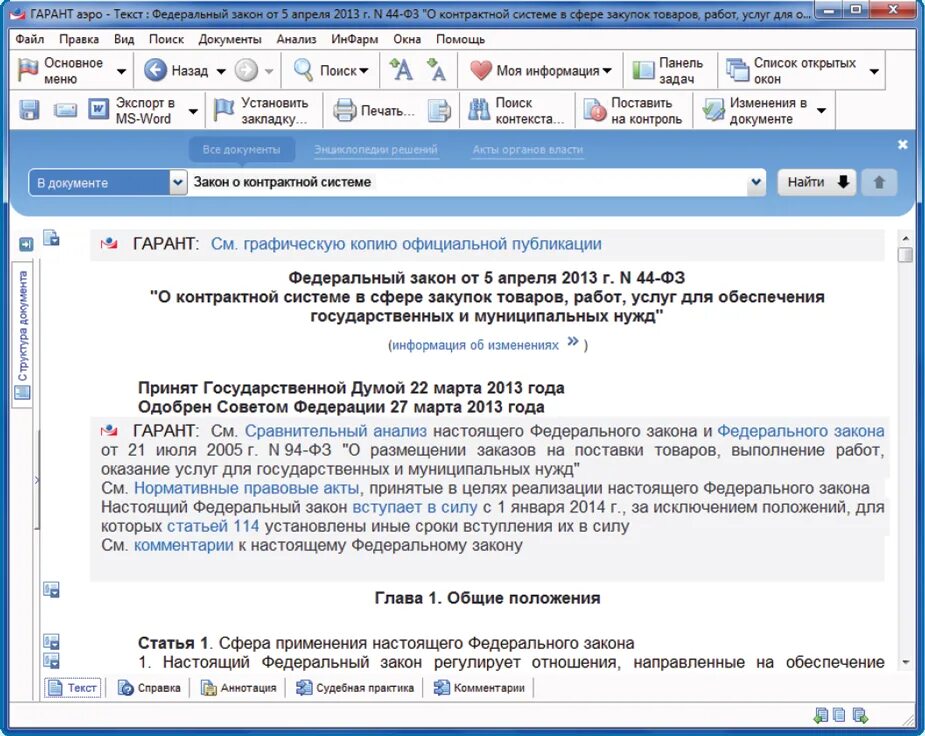
Task: Click the Найти search button
Action: [817, 182]
